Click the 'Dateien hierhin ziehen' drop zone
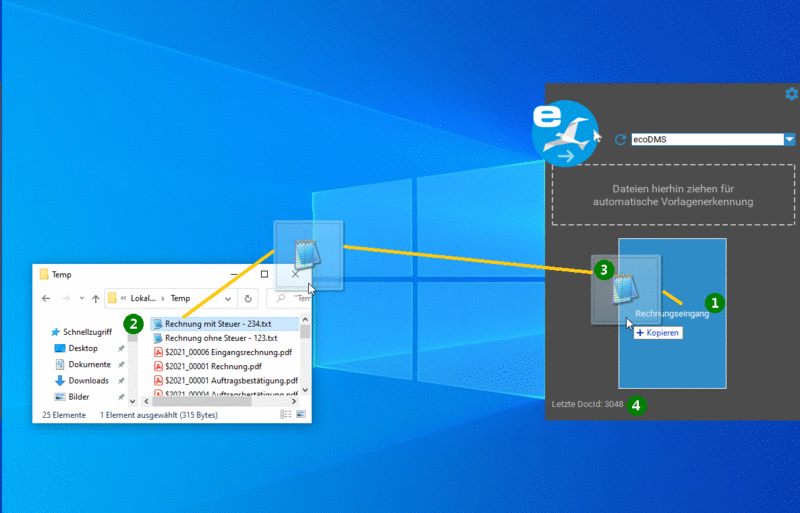 (x=673, y=195)
